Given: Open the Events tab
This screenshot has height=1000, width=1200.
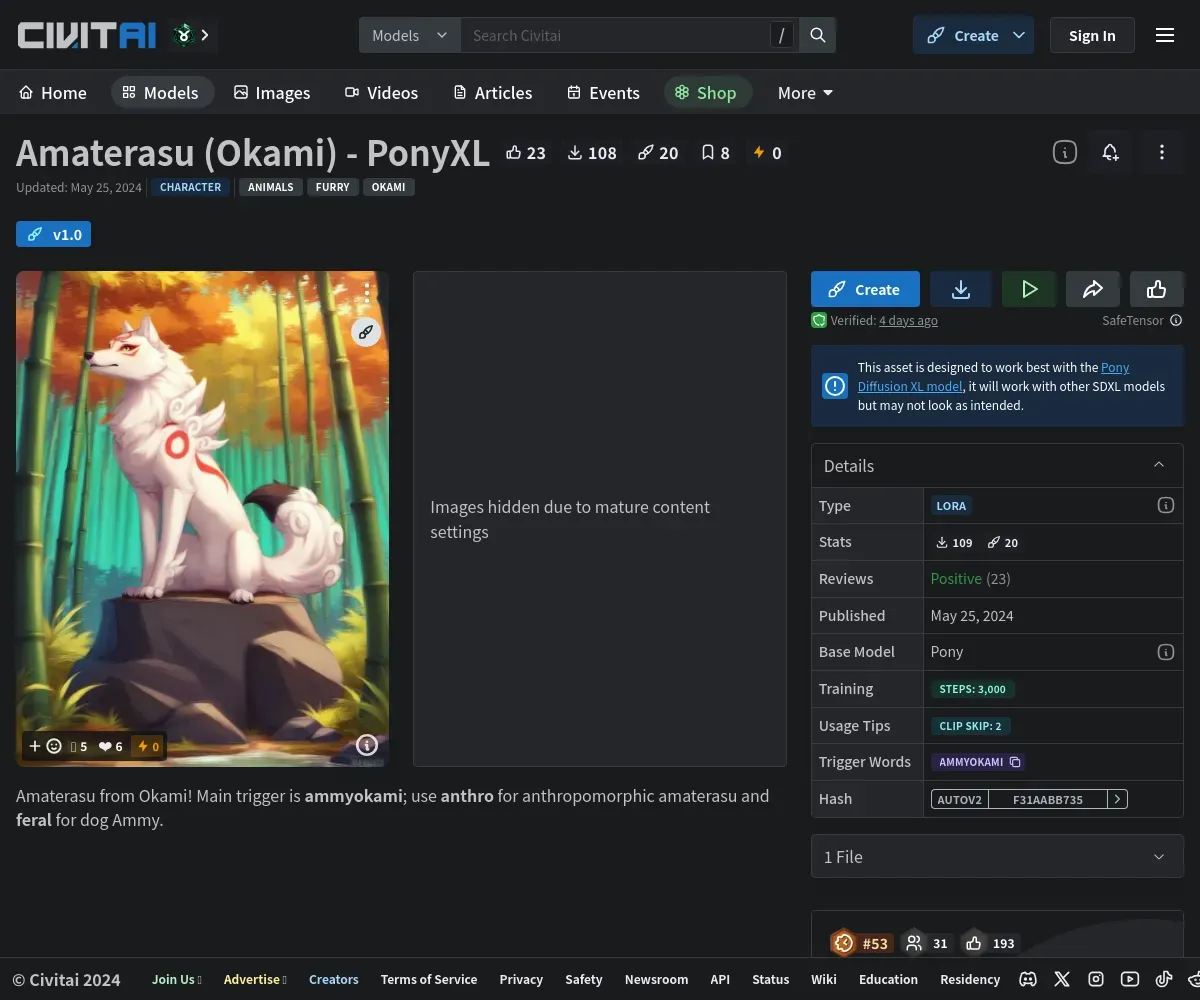Looking at the screenshot, I should pos(603,93).
